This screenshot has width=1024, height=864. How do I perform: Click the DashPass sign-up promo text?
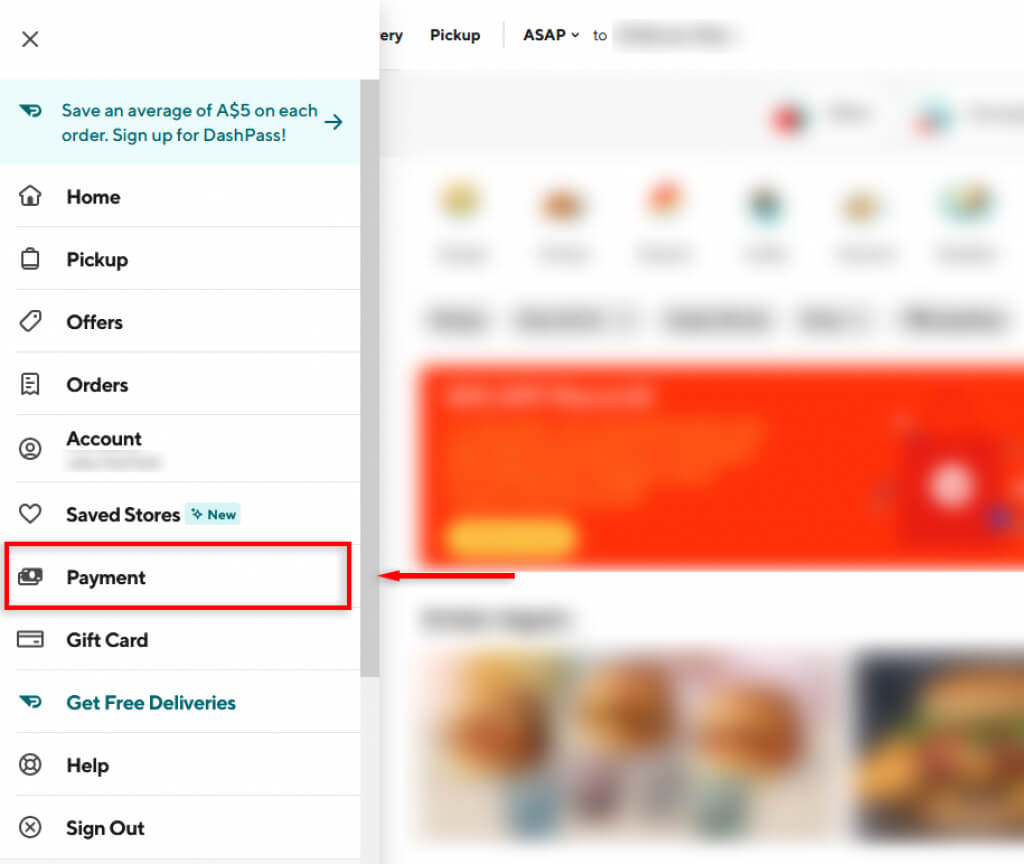click(189, 122)
